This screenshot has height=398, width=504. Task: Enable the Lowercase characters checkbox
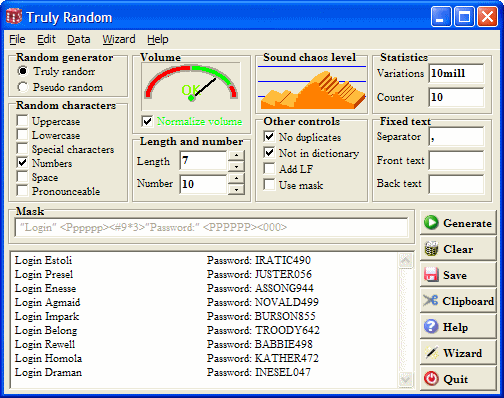[x=22, y=135]
